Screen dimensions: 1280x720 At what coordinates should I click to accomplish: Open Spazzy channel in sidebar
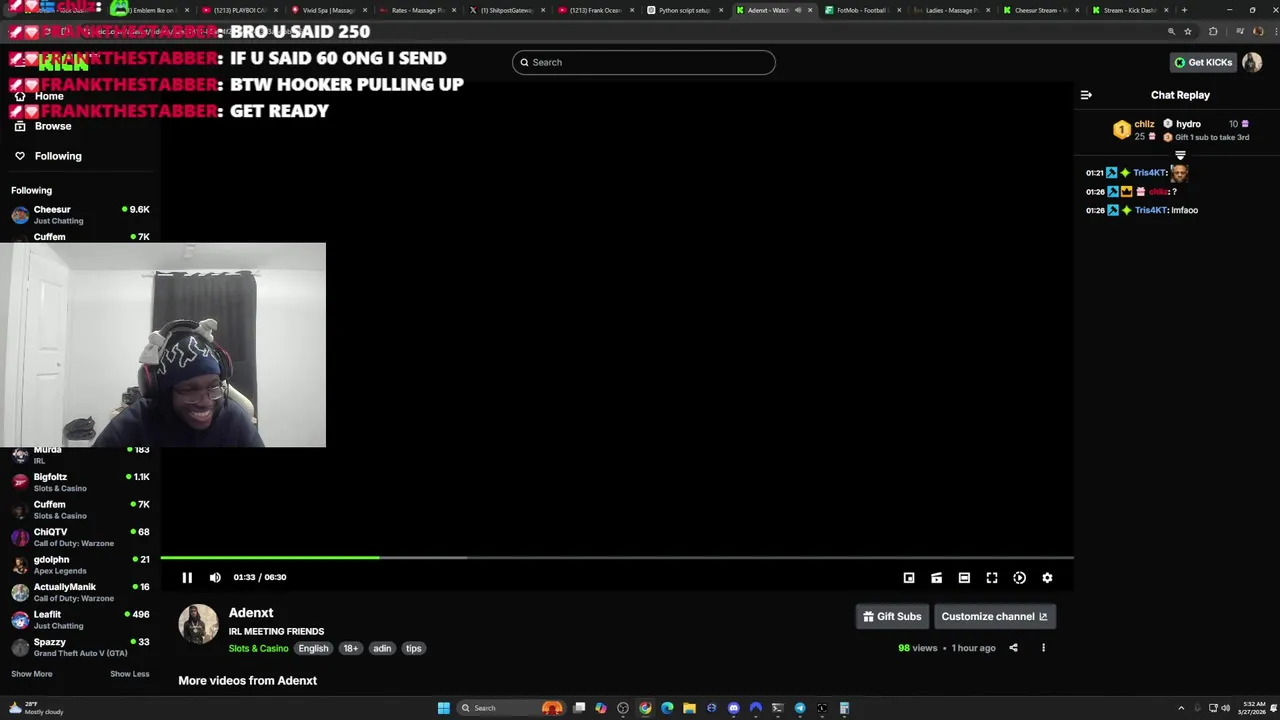[x=80, y=647]
